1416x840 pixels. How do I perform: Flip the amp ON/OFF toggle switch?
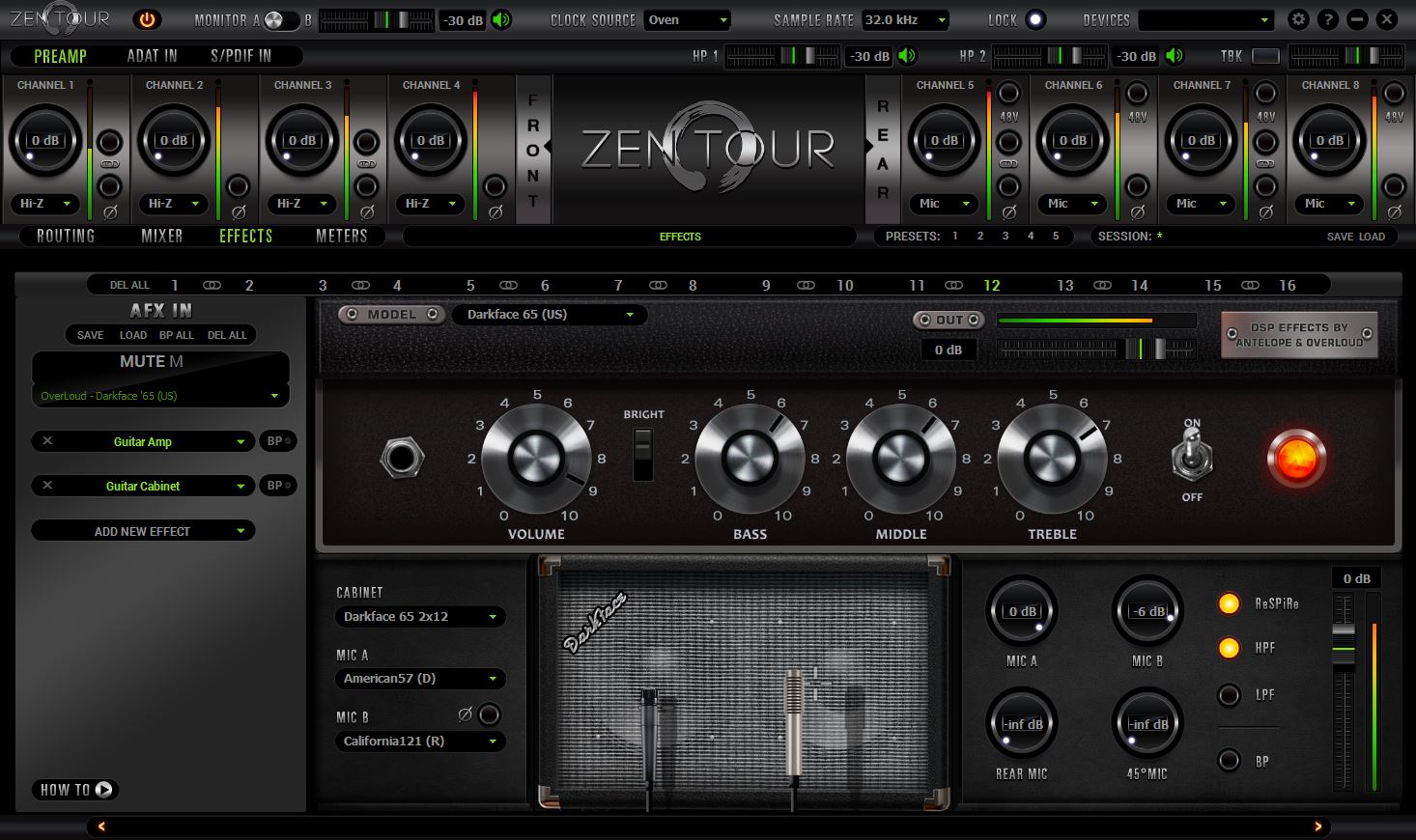[1192, 456]
